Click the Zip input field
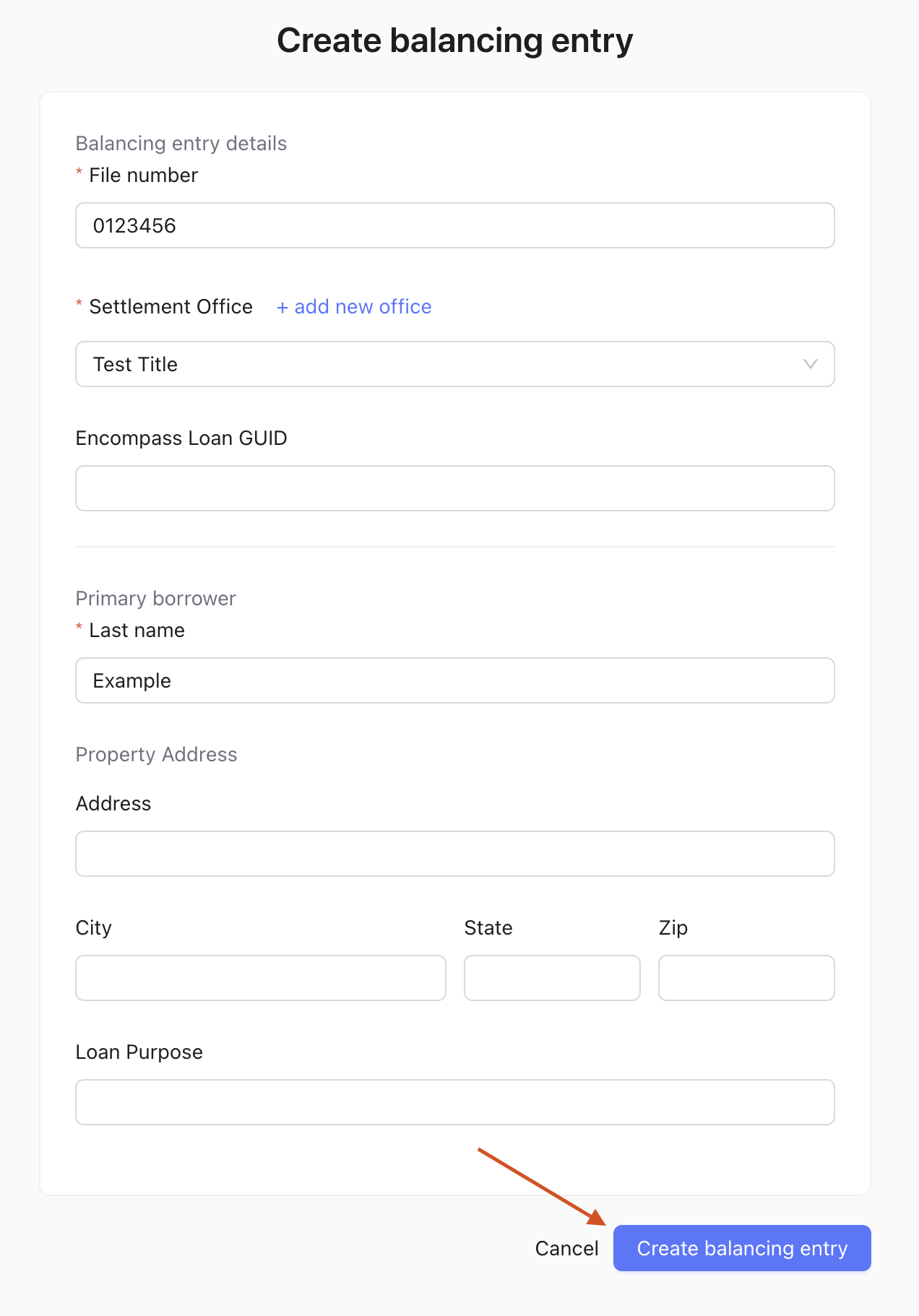The height and width of the screenshot is (1316, 919). click(x=746, y=978)
